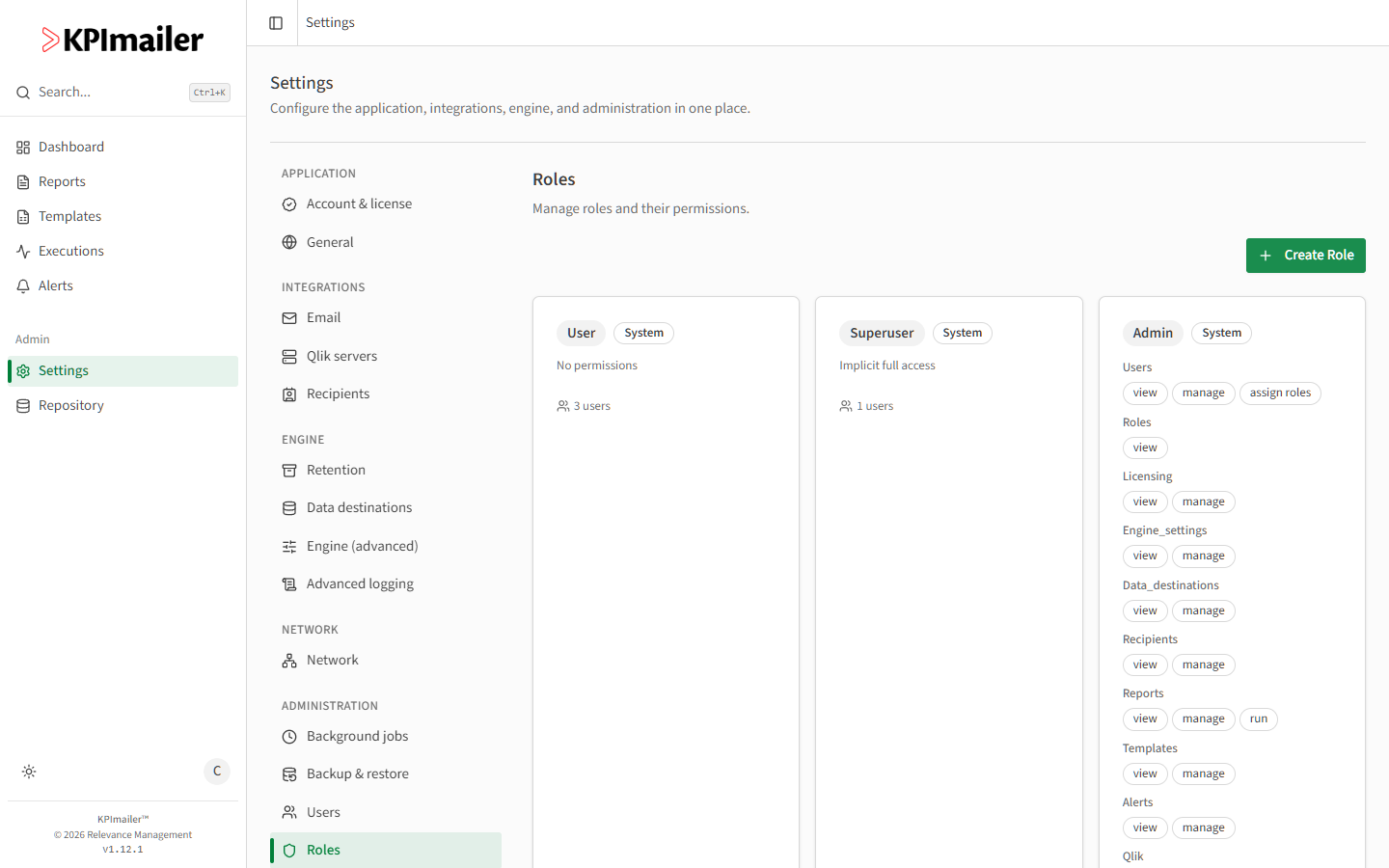Click the Dashboard grid icon
This screenshot has width=1389, height=868.
click(x=23, y=148)
